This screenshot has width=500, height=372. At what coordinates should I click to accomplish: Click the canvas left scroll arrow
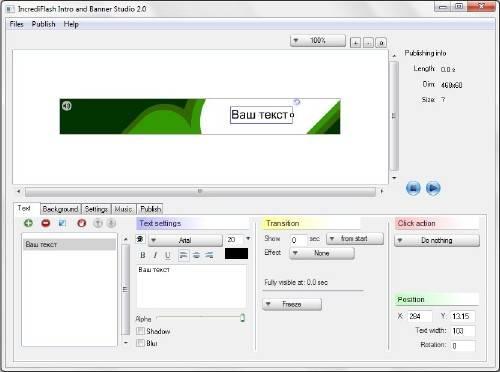[x=19, y=191]
